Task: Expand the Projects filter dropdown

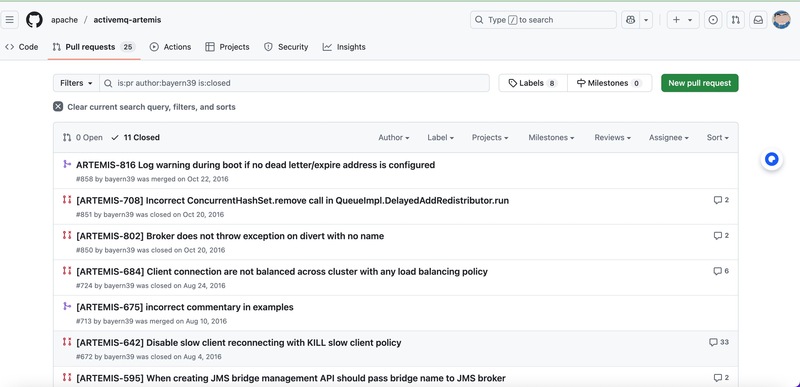Action: tap(490, 138)
